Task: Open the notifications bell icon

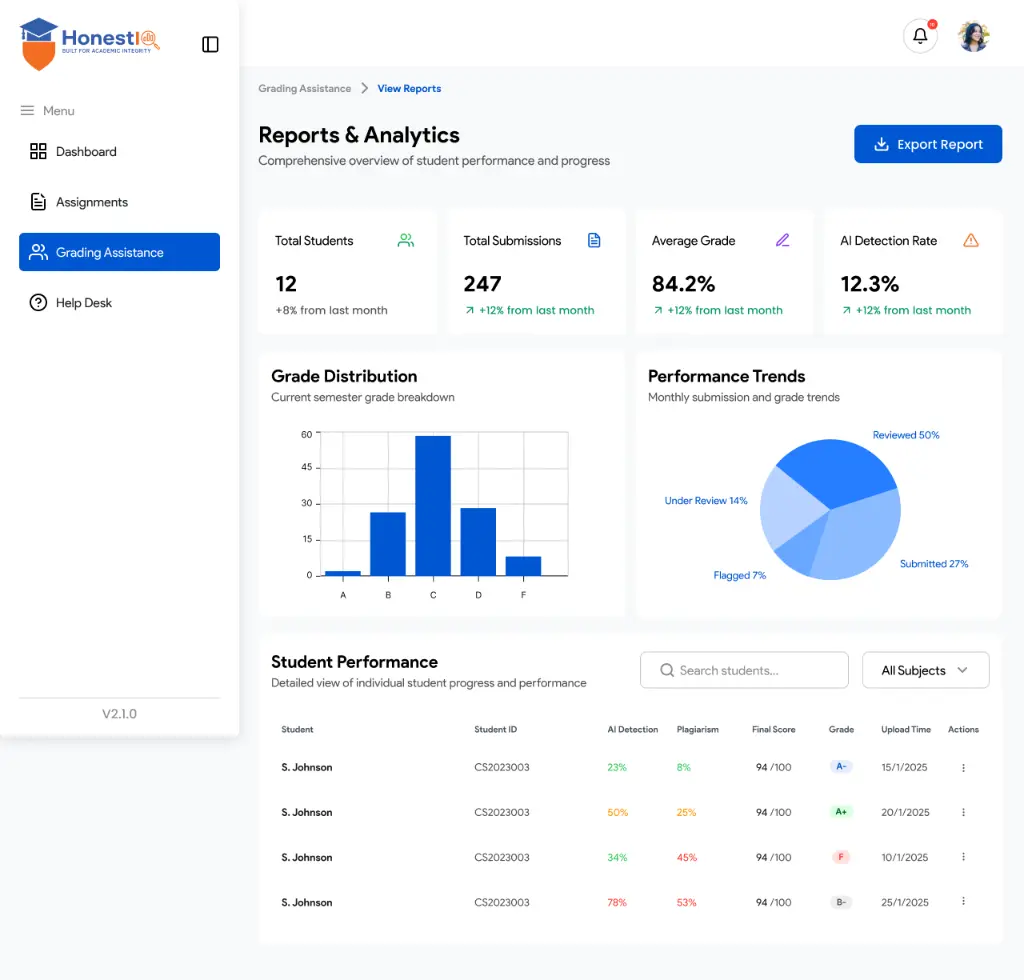Action: (920, 37)
